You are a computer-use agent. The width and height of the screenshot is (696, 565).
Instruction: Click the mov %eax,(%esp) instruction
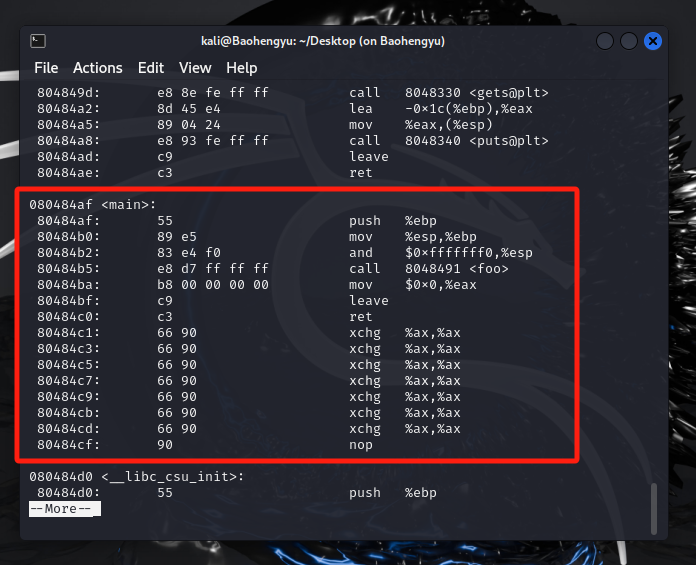[x=421, y=125]
